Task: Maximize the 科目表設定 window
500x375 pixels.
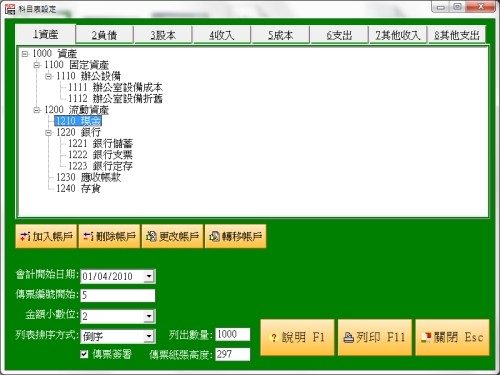Action: pyautogui.click(x=458, y=7)
